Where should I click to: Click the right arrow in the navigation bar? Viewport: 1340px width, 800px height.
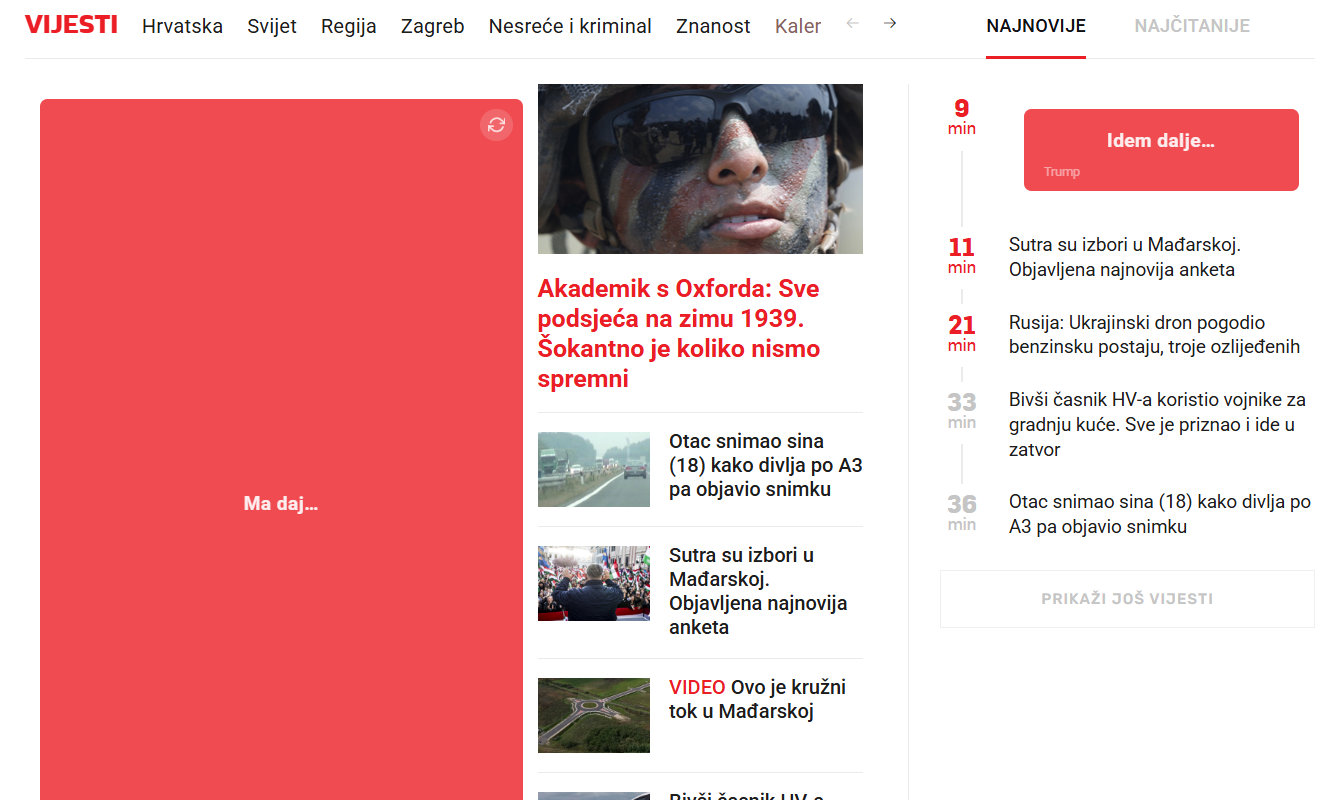coord(889,22)
